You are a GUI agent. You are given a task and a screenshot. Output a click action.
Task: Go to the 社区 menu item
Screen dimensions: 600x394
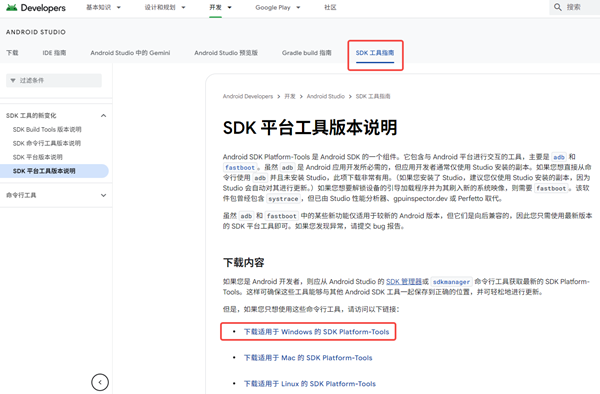point(330,7)
